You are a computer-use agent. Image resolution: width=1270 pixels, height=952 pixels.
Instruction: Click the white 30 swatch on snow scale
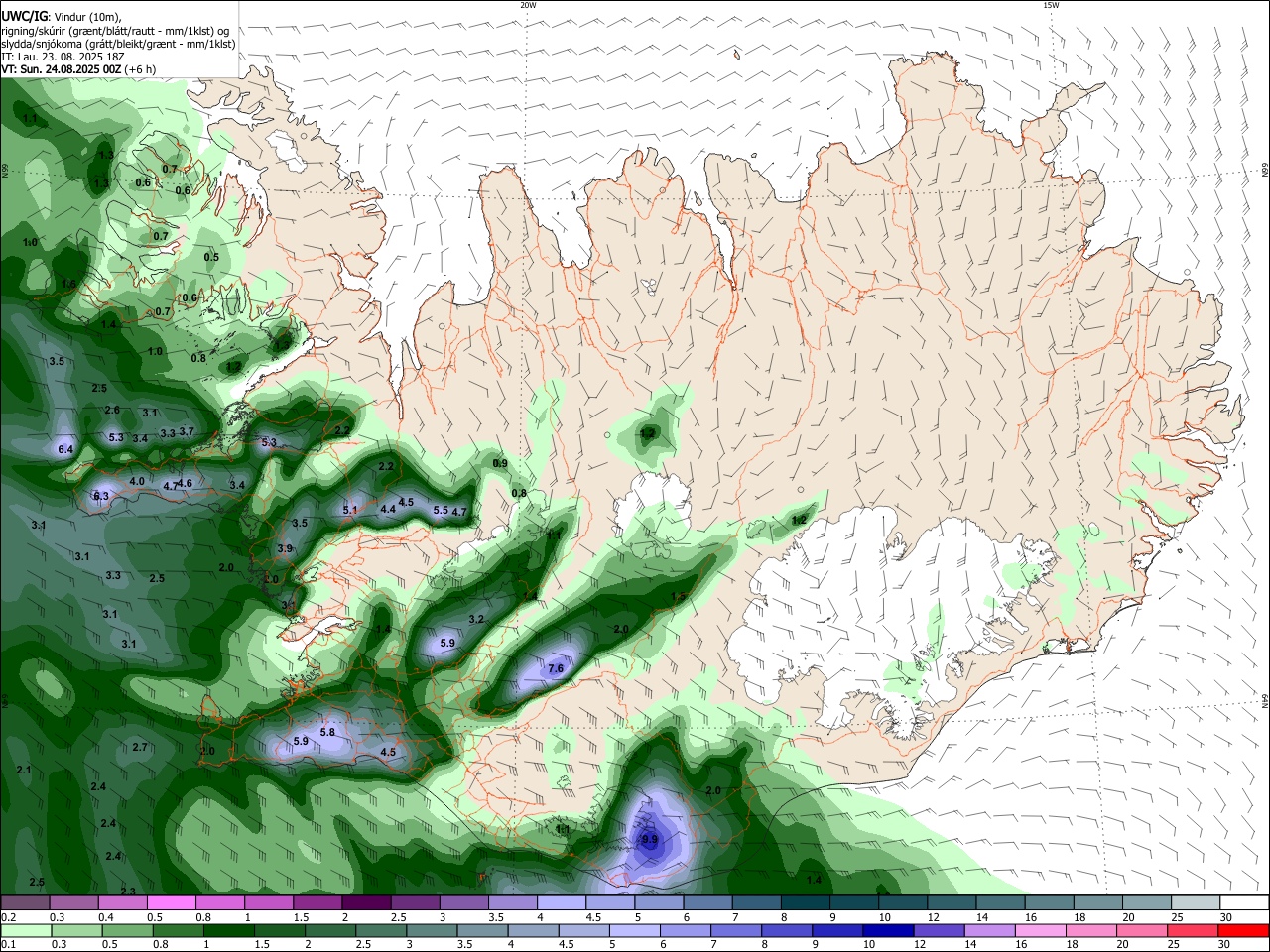1245,903
